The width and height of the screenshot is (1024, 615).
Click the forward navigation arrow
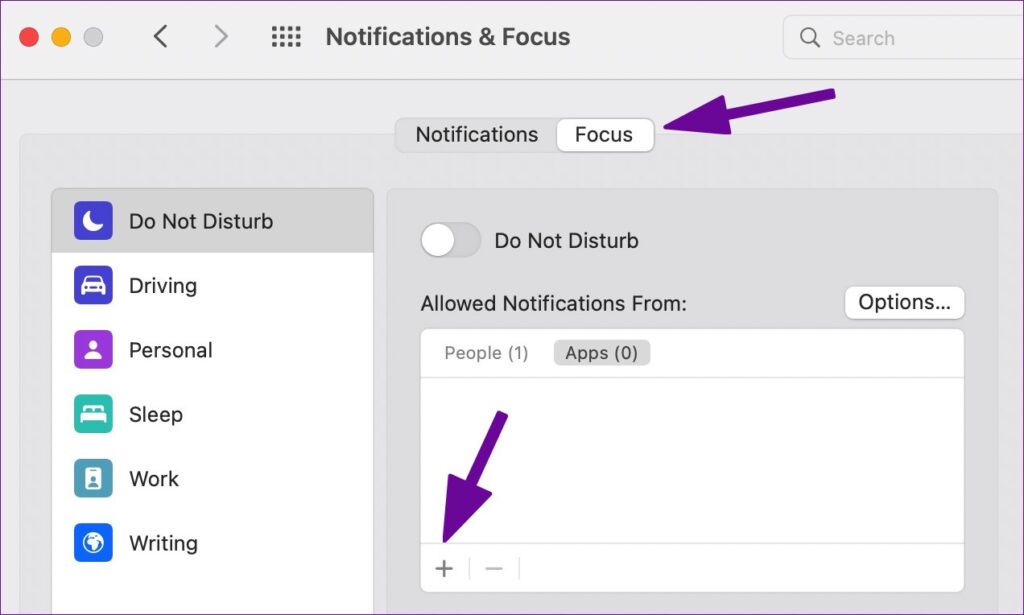[x=221, y=37]
